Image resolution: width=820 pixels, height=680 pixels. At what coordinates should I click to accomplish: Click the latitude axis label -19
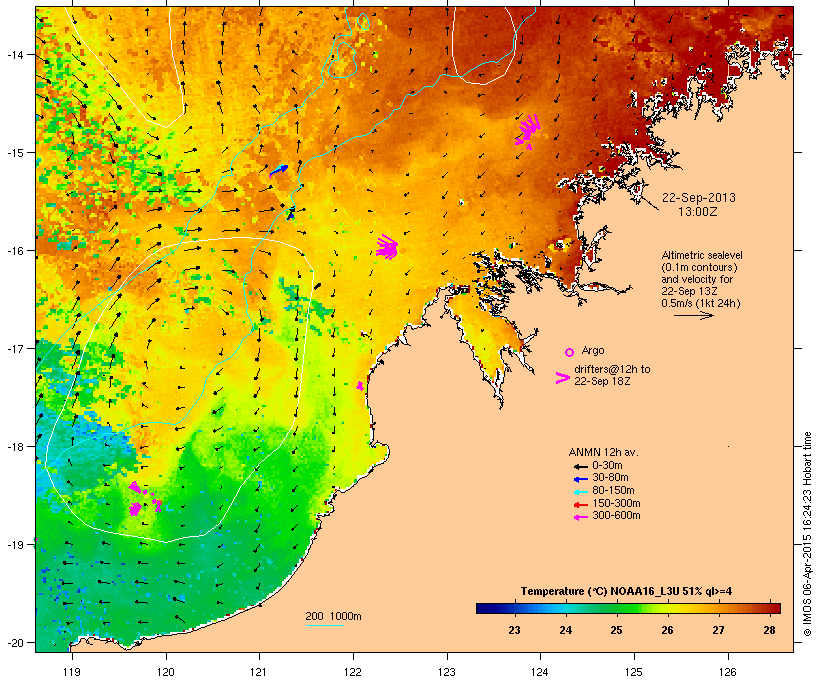click(x=14, y=545)
